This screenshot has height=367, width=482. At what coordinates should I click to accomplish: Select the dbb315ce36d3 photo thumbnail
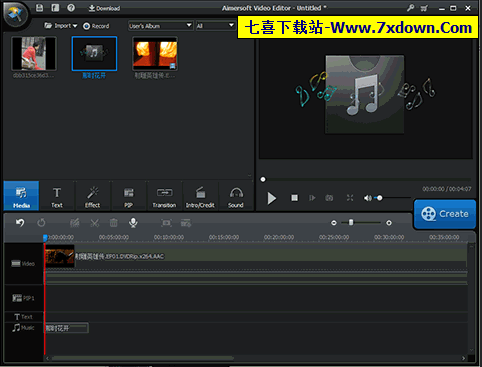click(x=34, y=54)
